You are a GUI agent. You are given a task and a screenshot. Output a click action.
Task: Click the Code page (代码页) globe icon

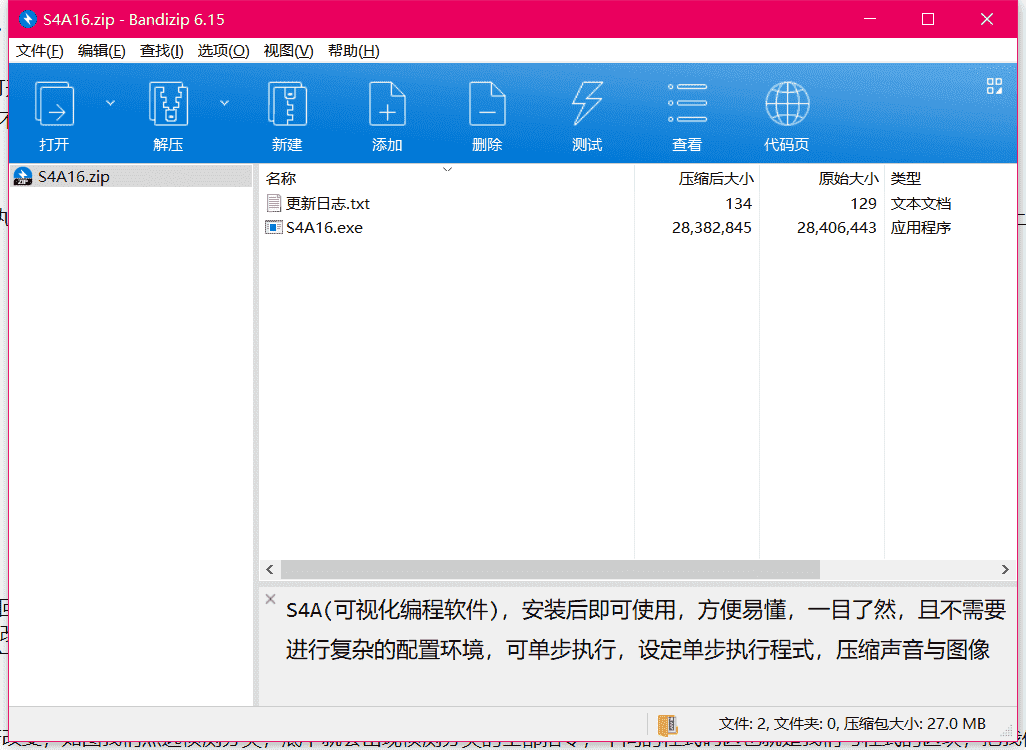click(787, 103)
